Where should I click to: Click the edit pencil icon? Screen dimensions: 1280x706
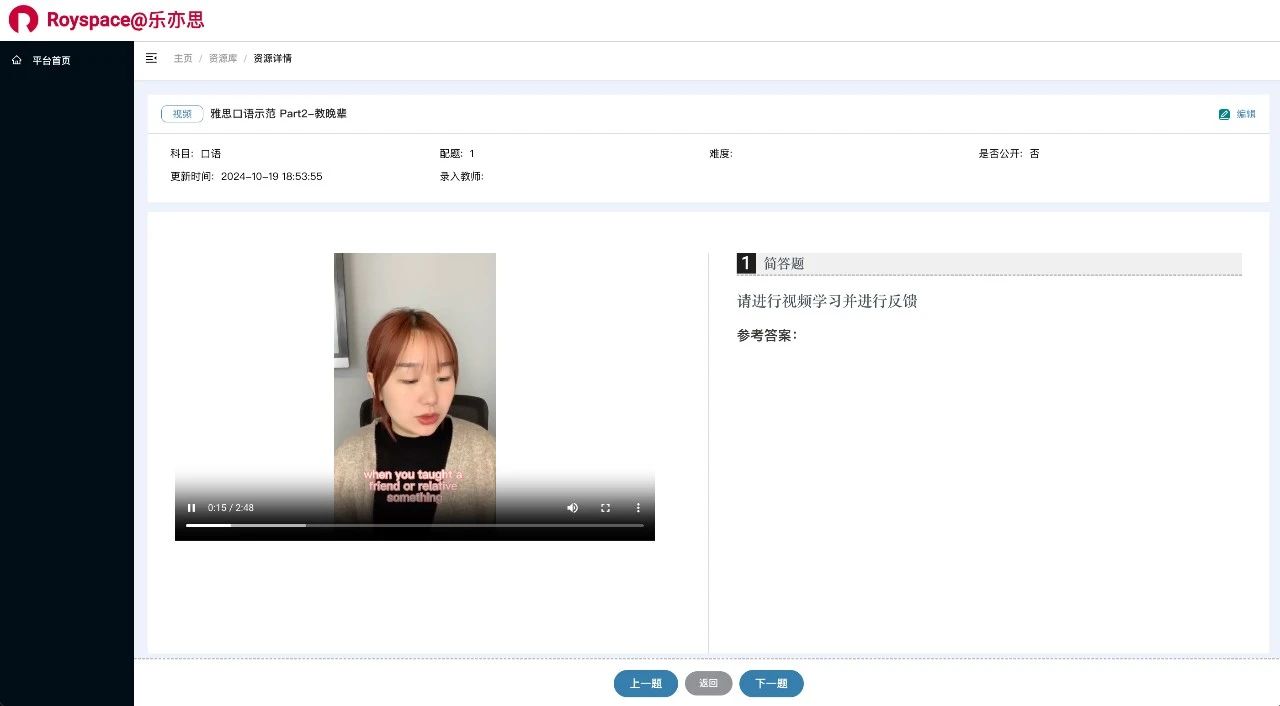[x=1224, y=114]
